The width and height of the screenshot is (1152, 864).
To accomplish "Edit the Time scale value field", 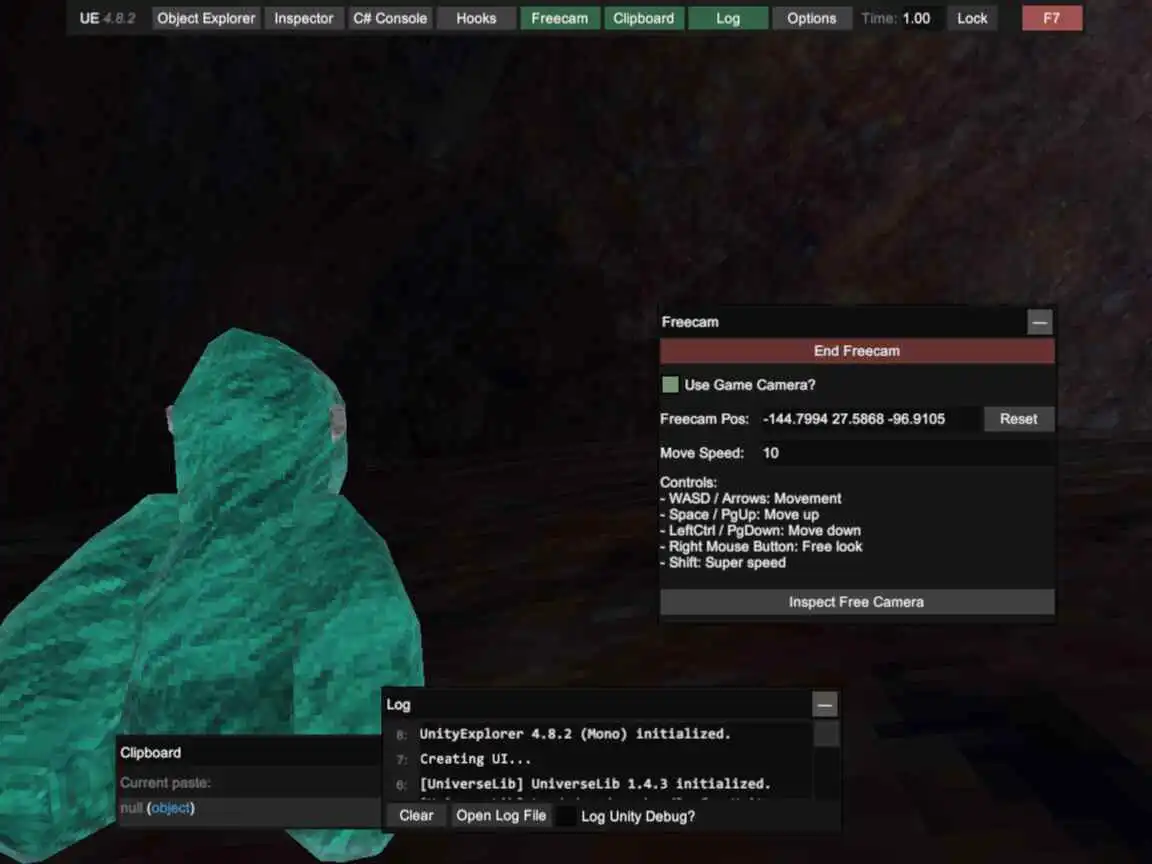I will pyautogui.click(x=920, y=18).
